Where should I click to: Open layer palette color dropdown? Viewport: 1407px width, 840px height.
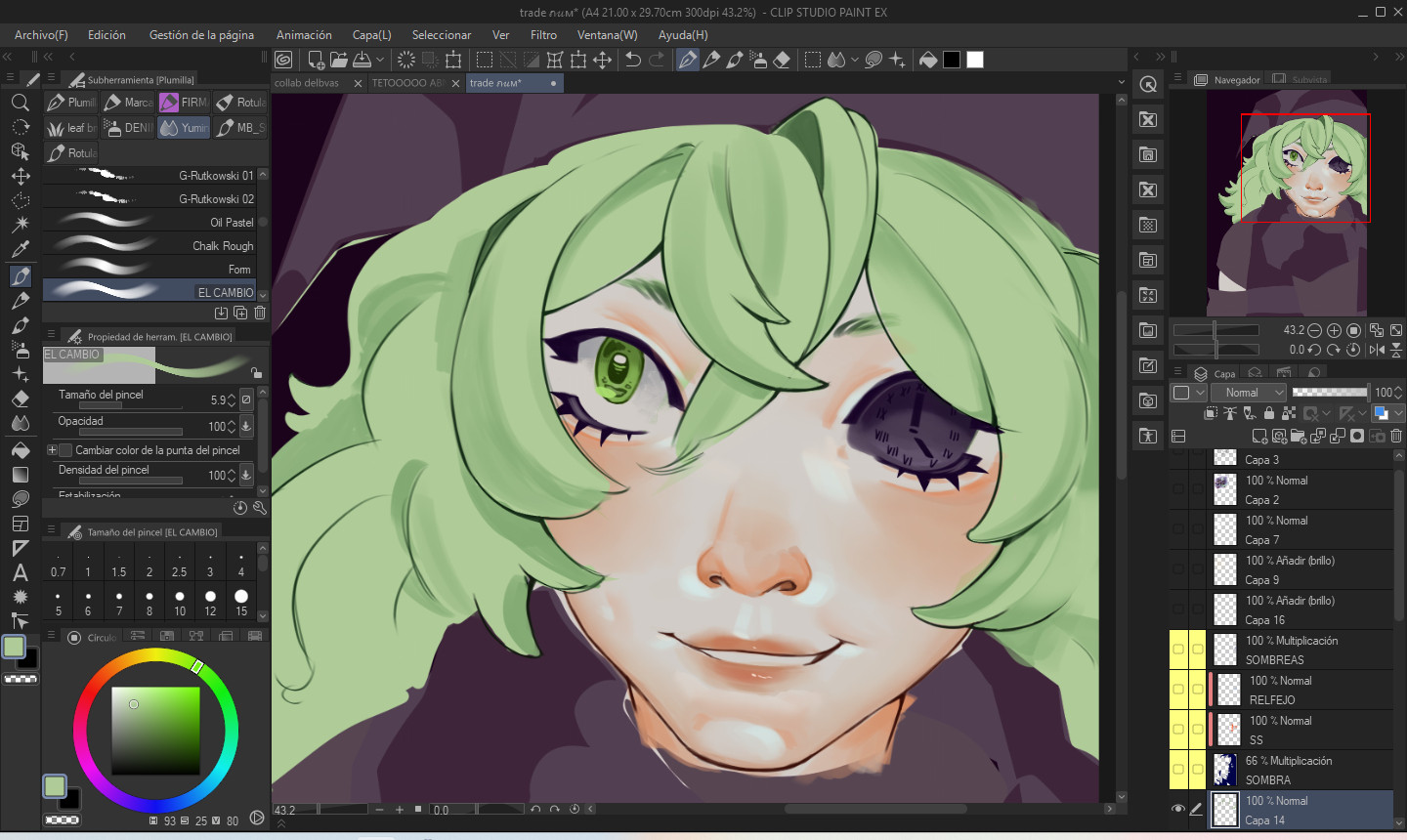point(1189,393)
